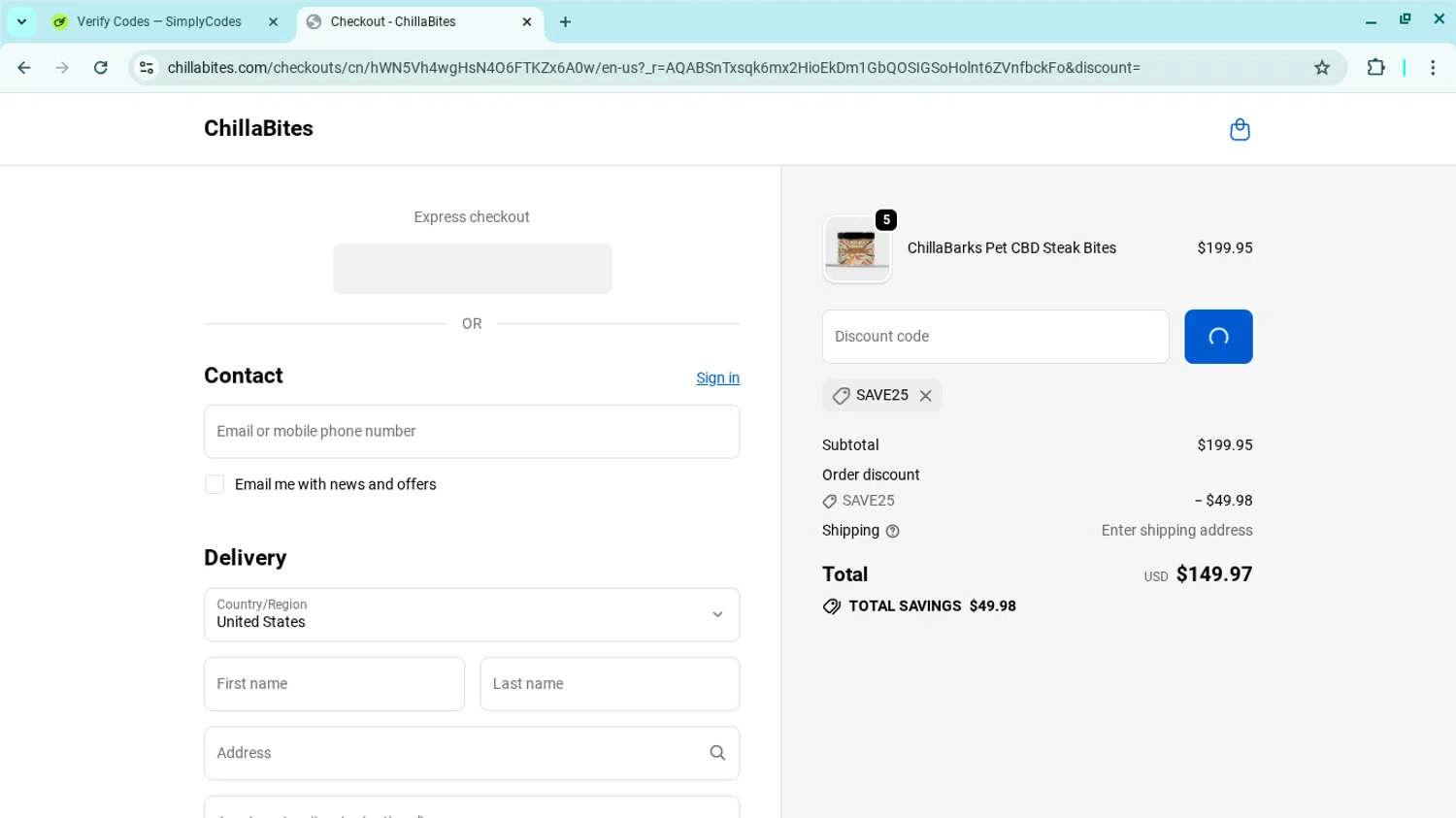Expand the Country/Region dropdown
Screen dimensions: 1456x818
click(472, 614)
